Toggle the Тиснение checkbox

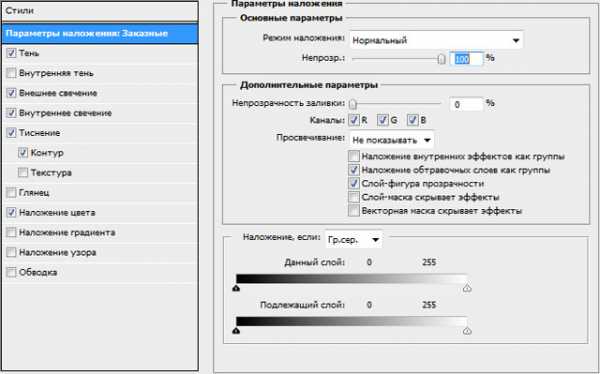[11, 133]
